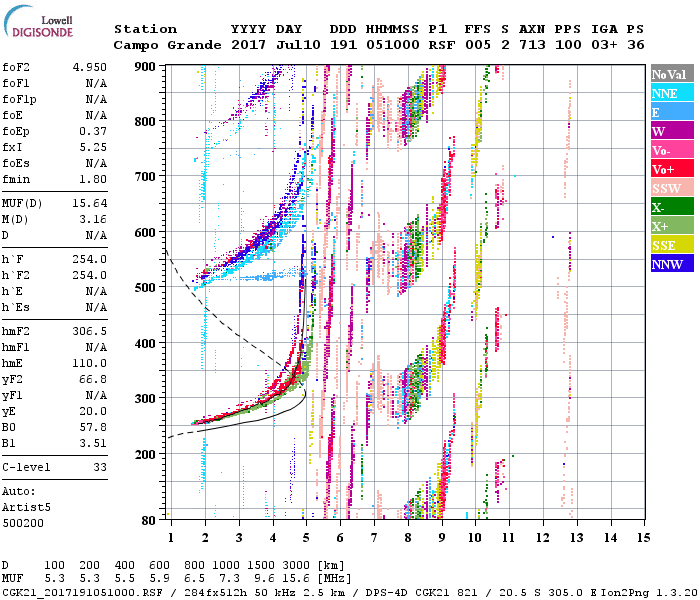Viewport: 700px width, 600px height.
Task: Click the foF2 value 4.950
Action: click(90, 67)
